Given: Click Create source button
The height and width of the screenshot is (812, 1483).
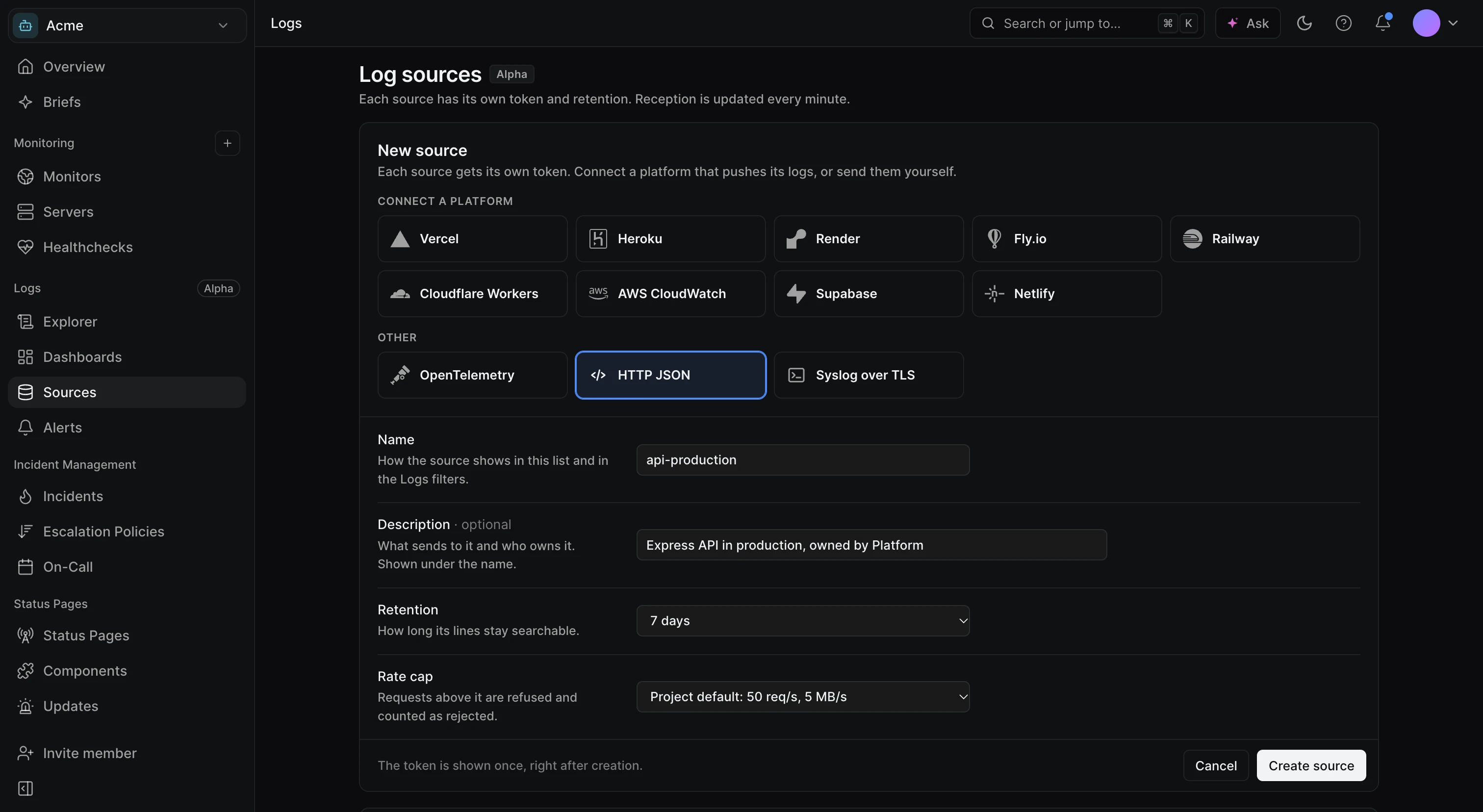Looking at the screenshot, I should 1311,765.
